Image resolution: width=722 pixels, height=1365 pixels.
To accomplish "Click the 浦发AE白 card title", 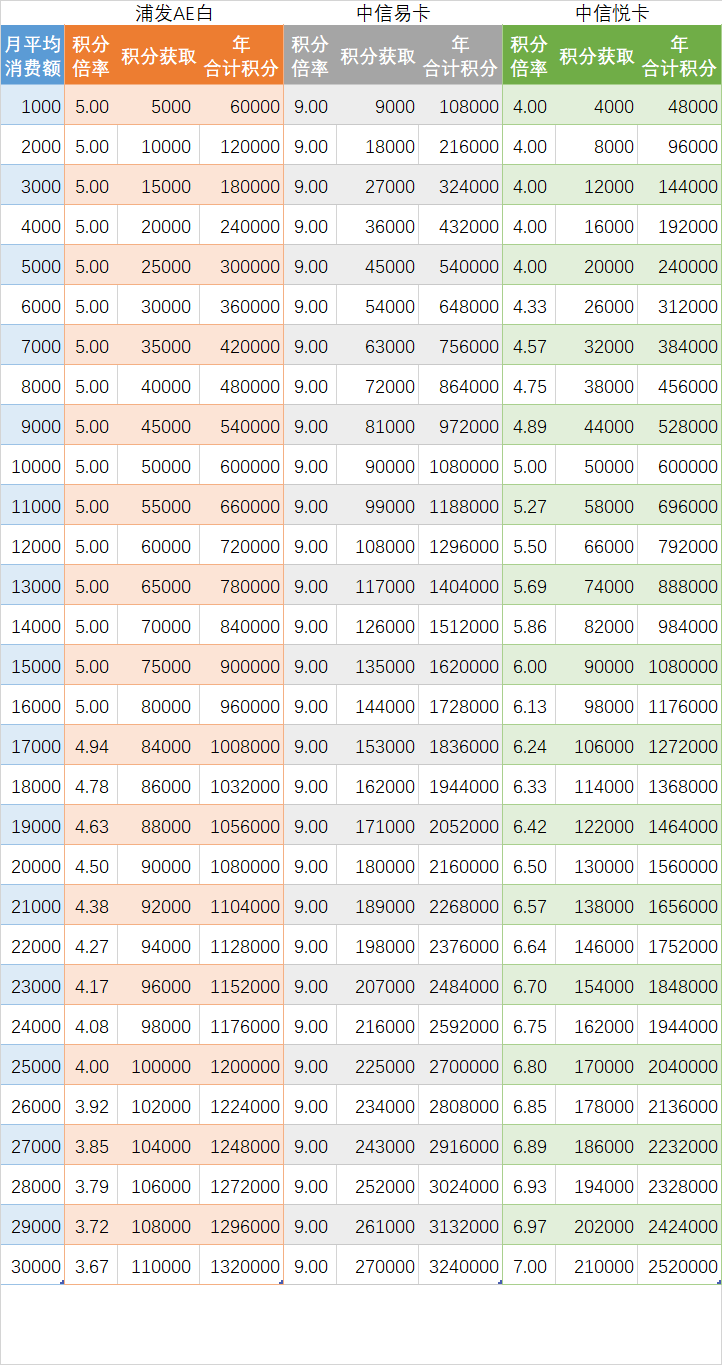I will click(174, 13).
